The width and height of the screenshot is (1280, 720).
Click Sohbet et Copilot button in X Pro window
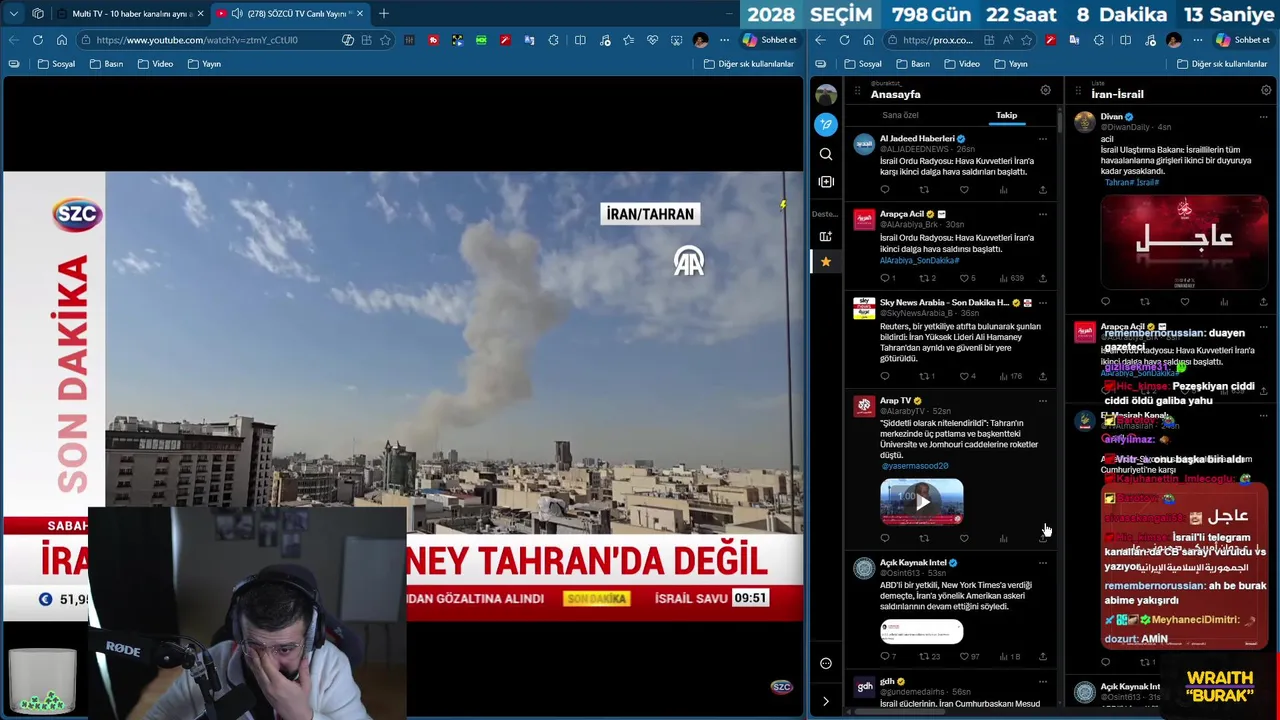click(x=1243, y=40)
